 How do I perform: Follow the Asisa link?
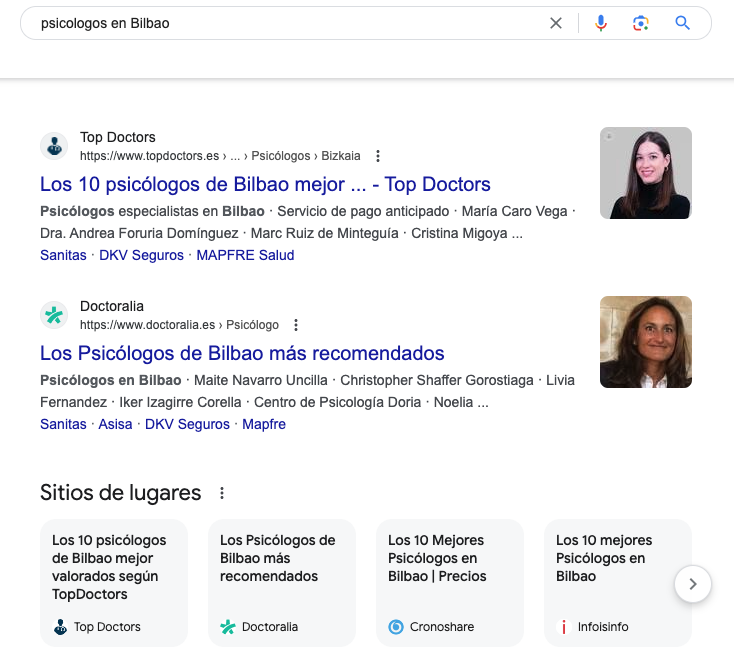point(115,424)
